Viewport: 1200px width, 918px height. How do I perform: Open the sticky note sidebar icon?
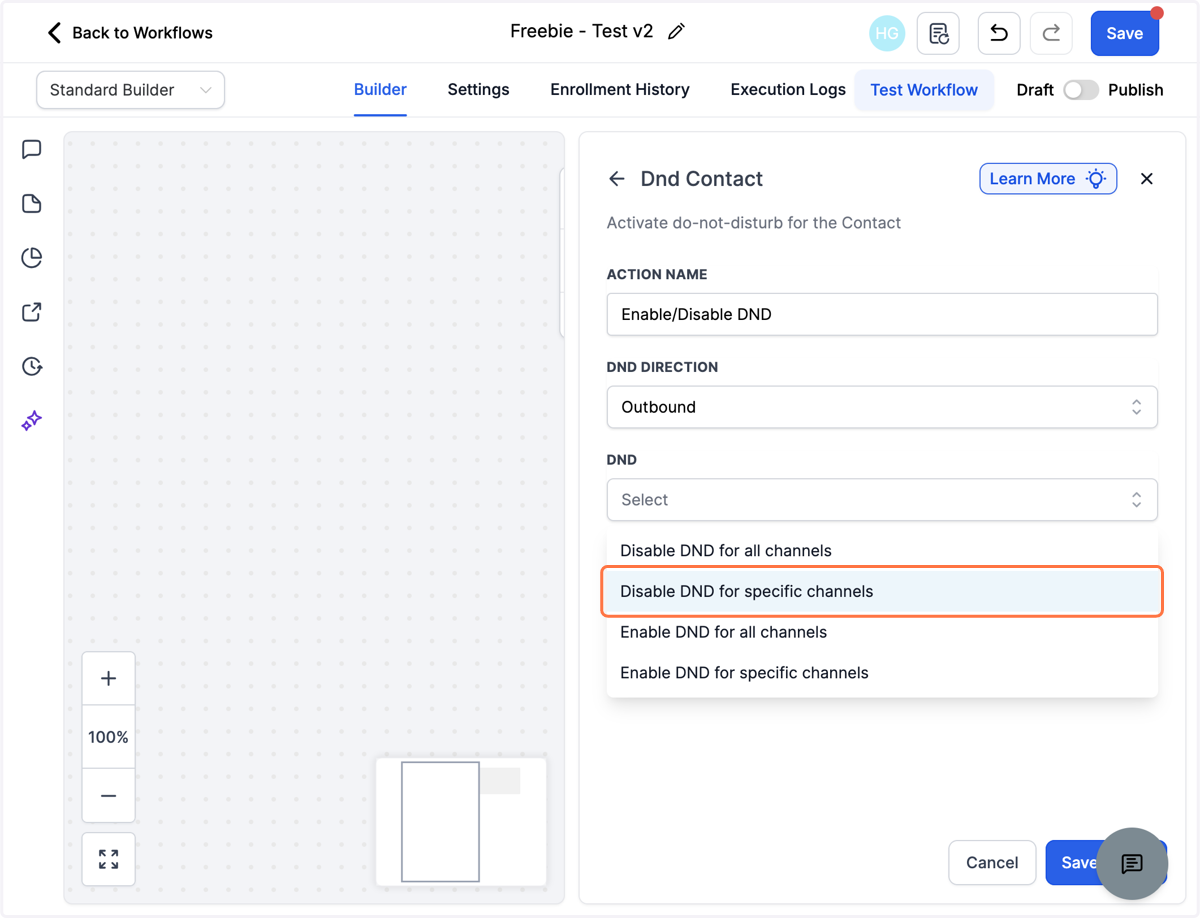point(32,204)
